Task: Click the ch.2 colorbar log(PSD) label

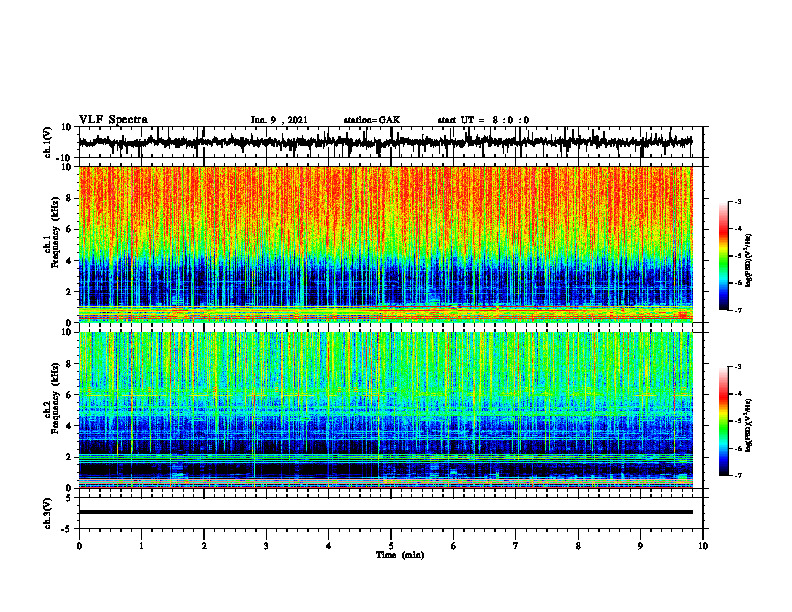Action: click(749, 425)
